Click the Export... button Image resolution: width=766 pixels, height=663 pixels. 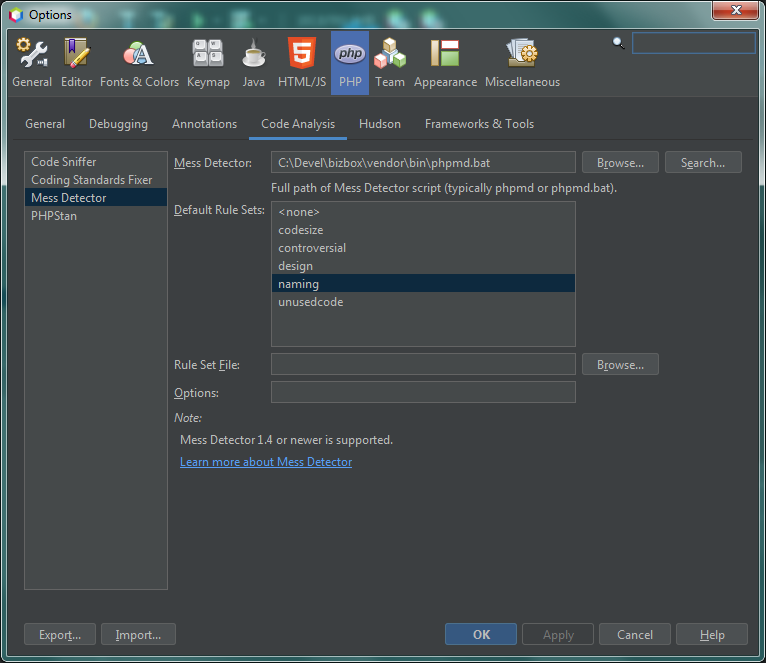click(60, 634)
